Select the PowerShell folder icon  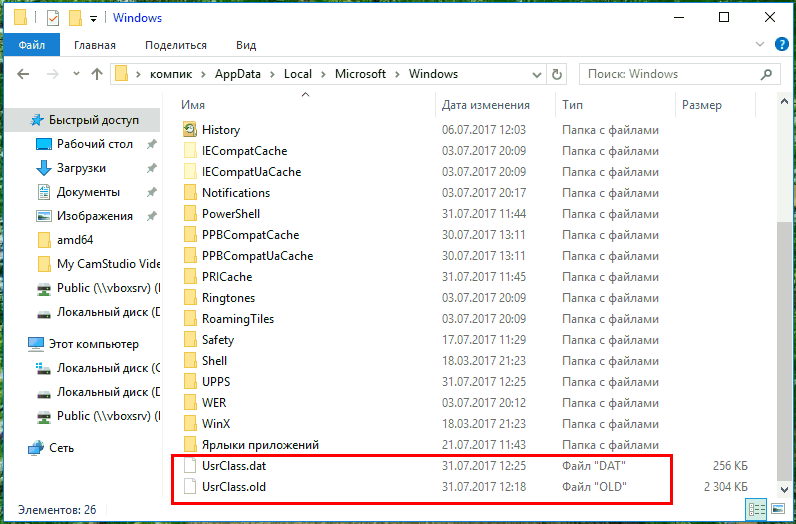(190, 214)
